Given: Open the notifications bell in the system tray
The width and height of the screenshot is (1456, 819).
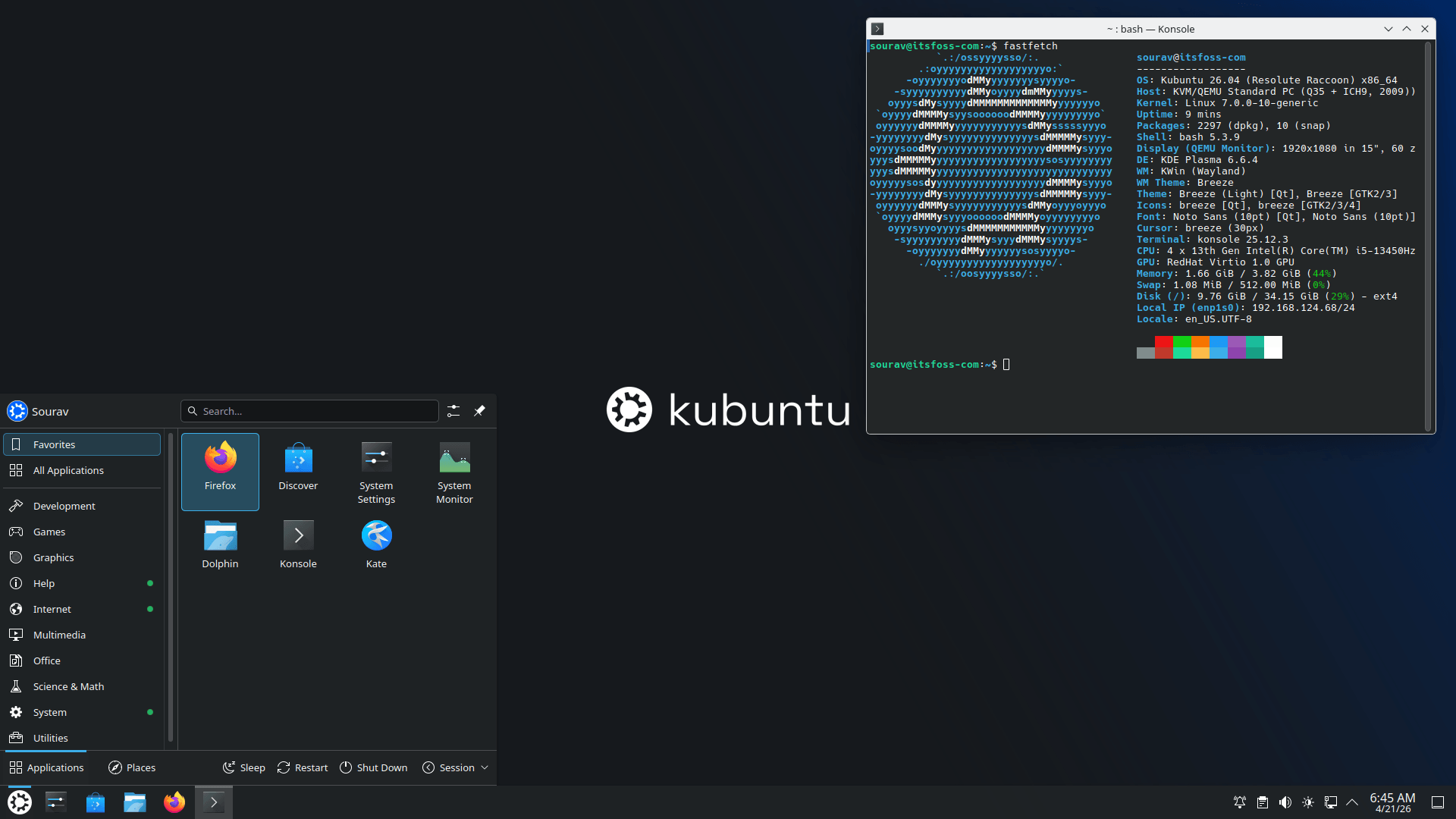Looking at the screenshot, I should click(1239, 802).
